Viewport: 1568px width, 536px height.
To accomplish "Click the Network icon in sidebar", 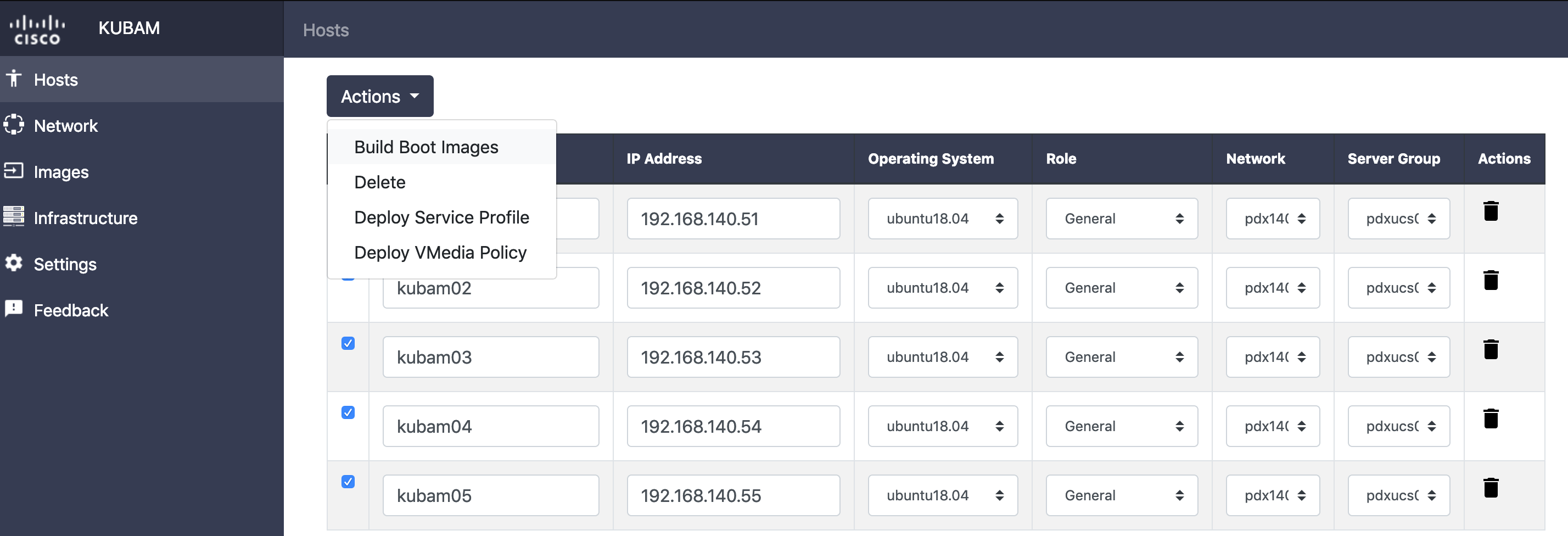I will 13,125.
